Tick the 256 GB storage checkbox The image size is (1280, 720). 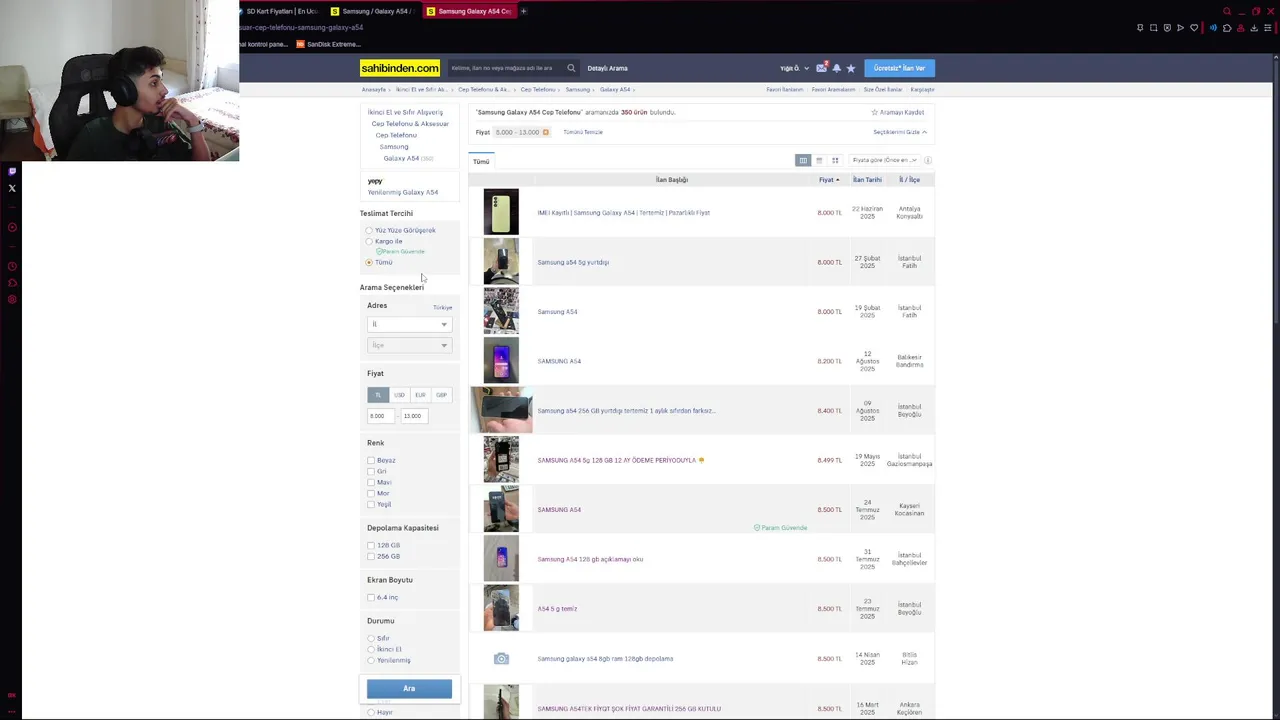(x=371, y=556)
